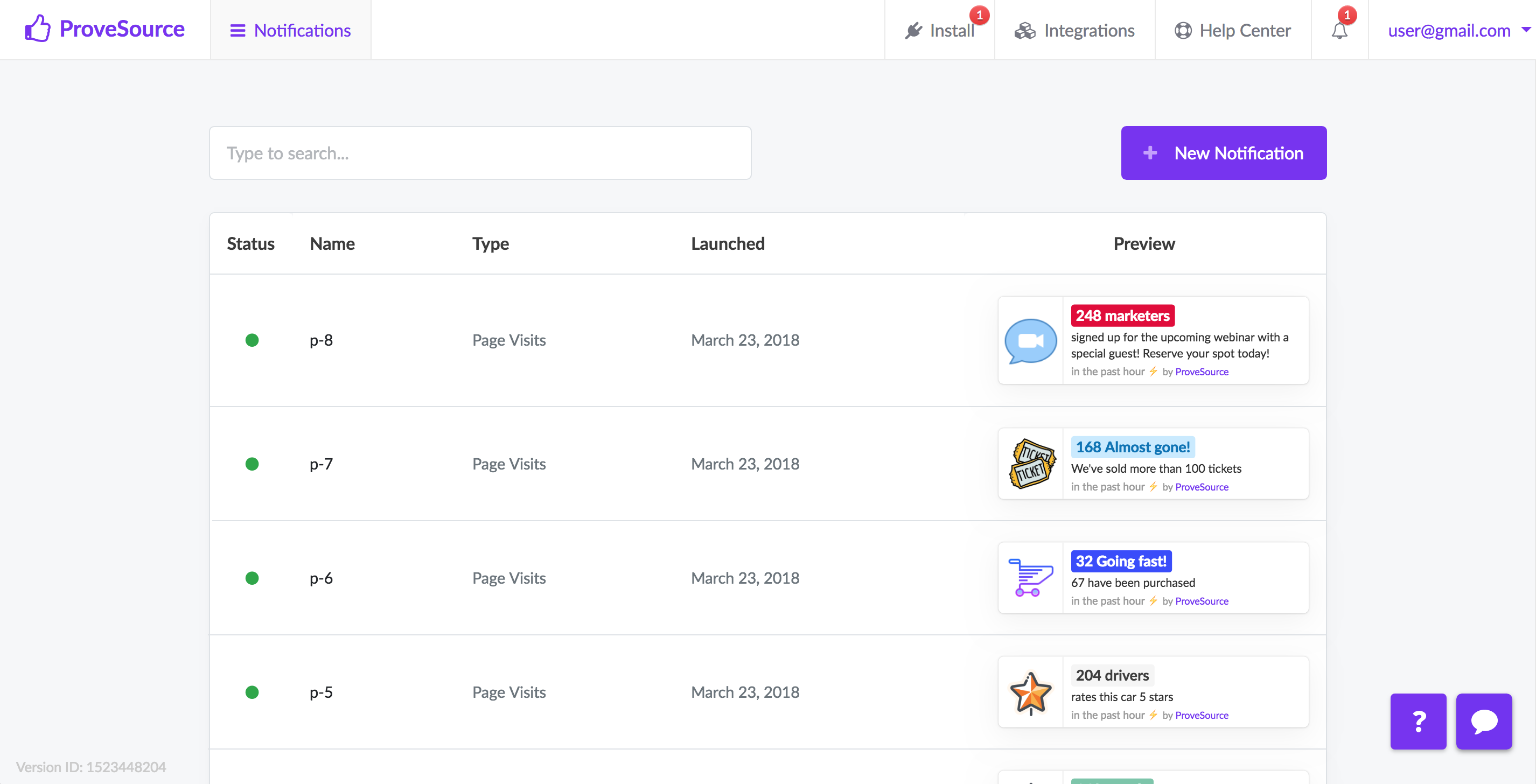Viewport: 1536px width, 784px height.
Task: Follow the ProveSource link in p-8 preview
Action: pyautogui.click(x=1202, y=372)
